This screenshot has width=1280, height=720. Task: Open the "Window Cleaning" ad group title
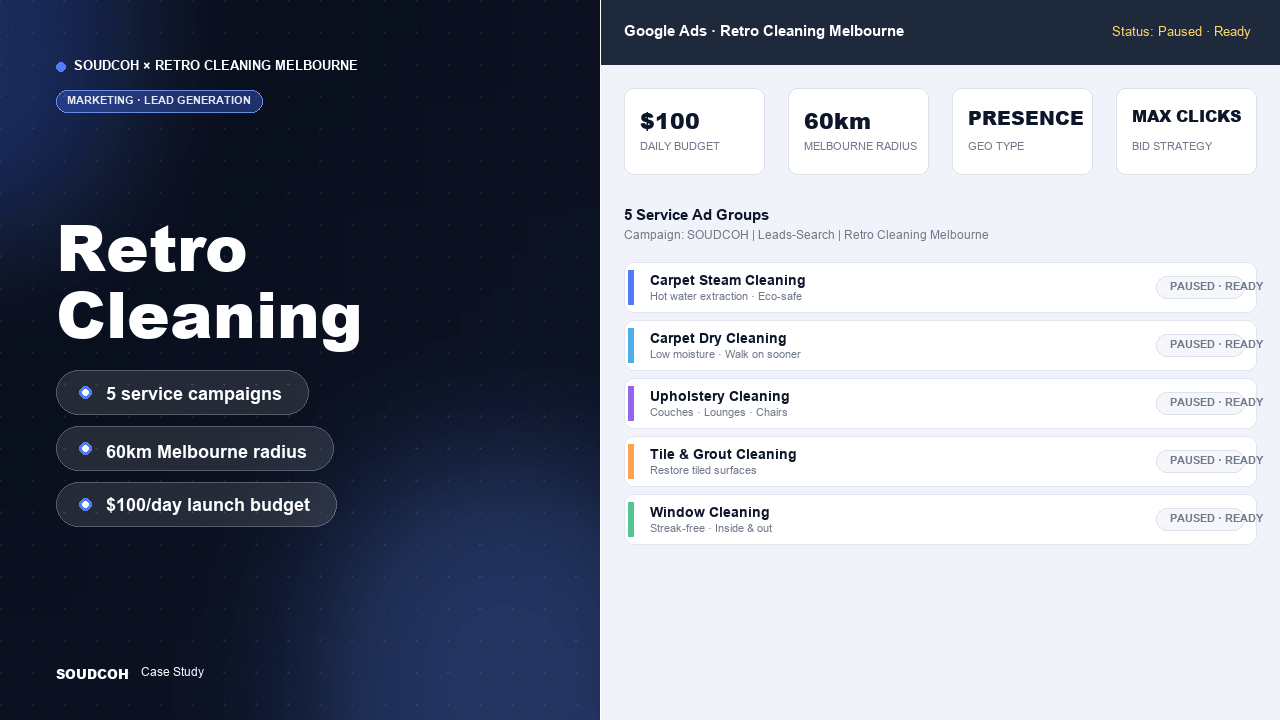pyautogui.click(x=710, y=512)
